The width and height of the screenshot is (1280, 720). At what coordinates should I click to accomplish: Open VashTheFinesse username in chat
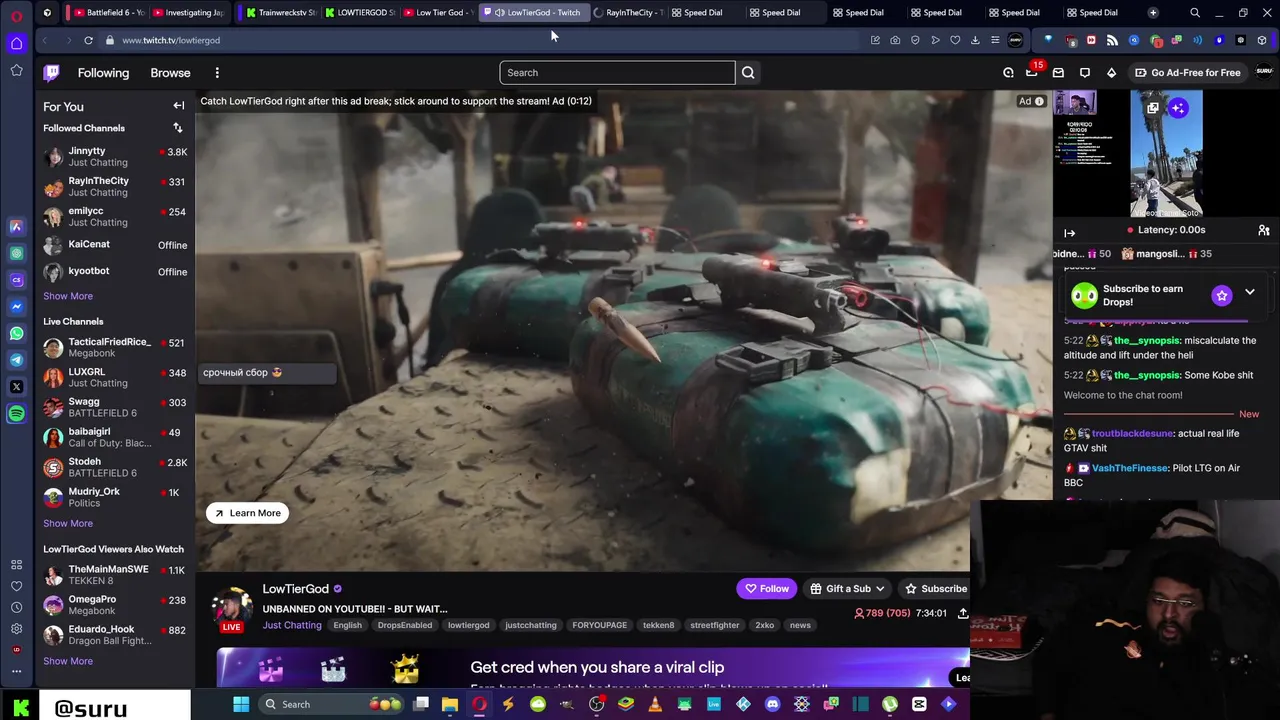pyautogui.click(x=1130, y=468)
